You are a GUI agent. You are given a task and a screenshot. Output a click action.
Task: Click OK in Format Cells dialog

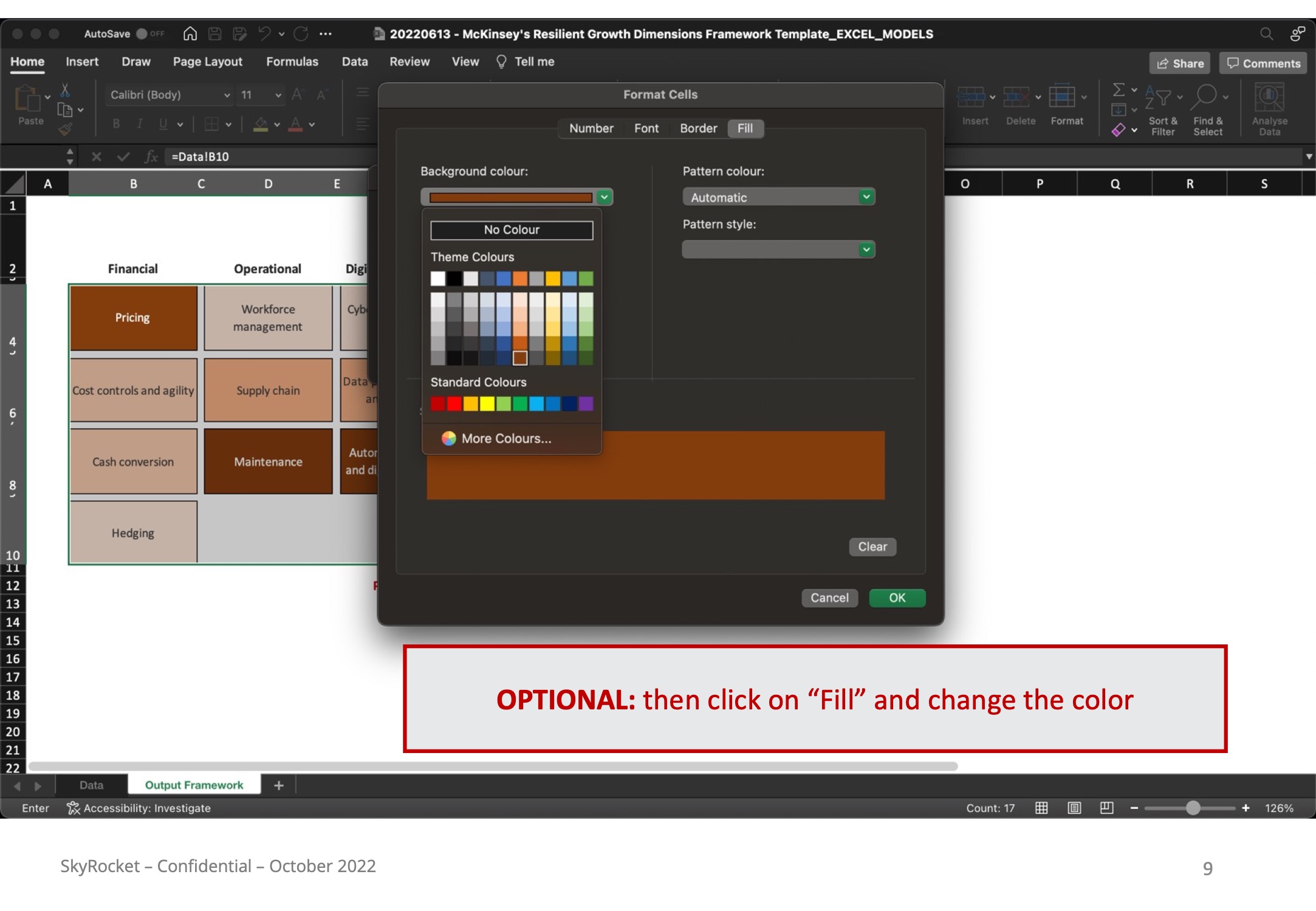897,598
